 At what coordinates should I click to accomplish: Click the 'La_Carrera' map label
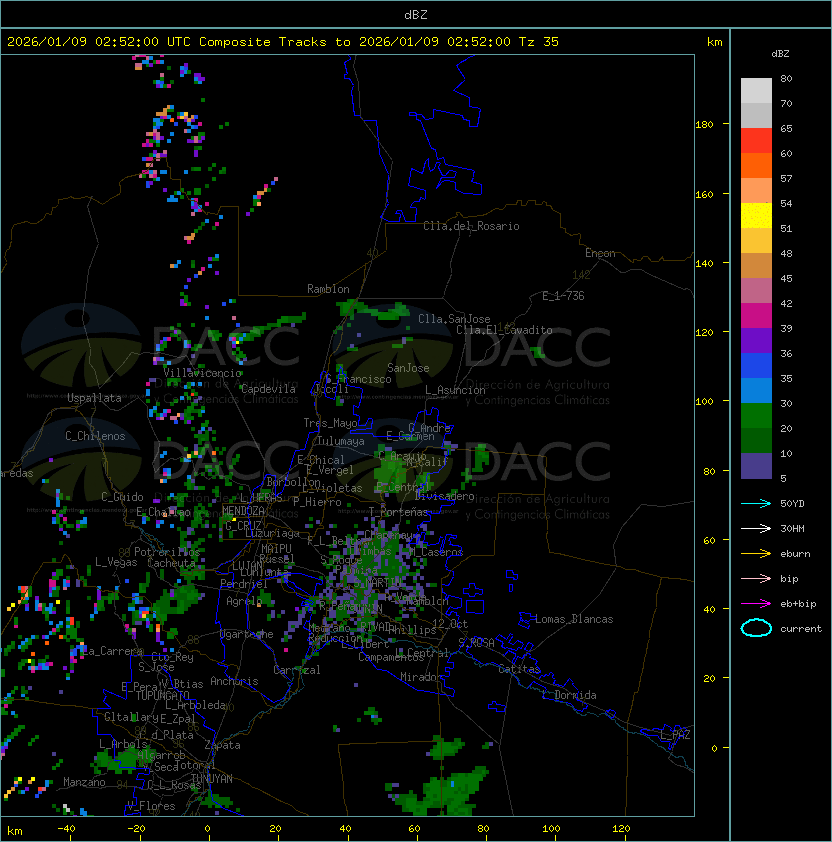pyautogui.click(x=110, y=651)
